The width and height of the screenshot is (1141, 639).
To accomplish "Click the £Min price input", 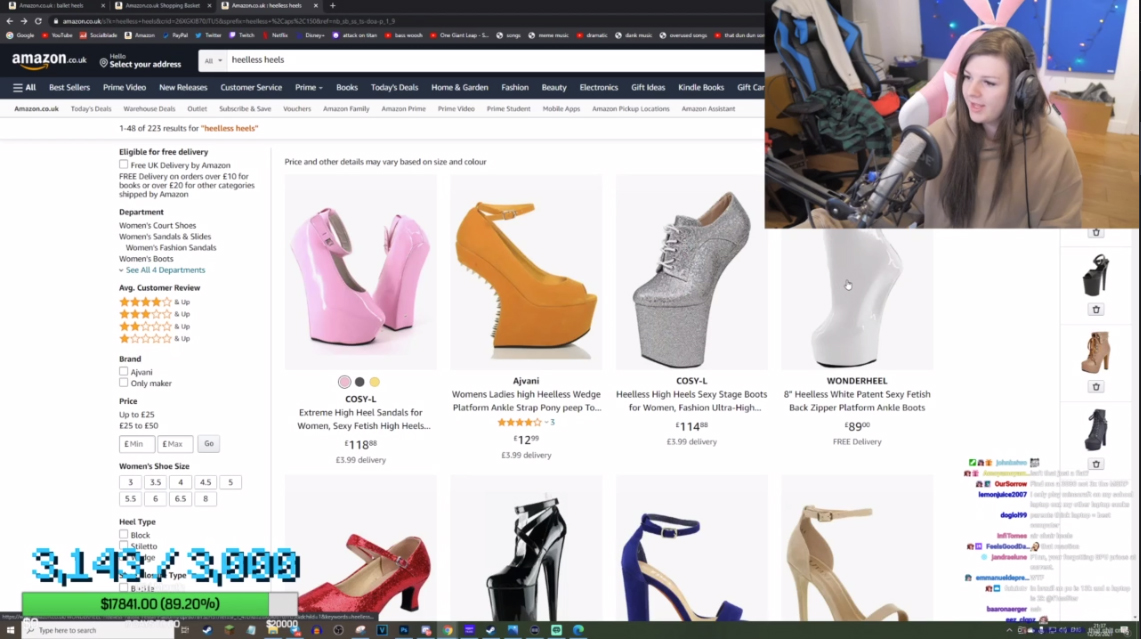I will click(137, 444).
